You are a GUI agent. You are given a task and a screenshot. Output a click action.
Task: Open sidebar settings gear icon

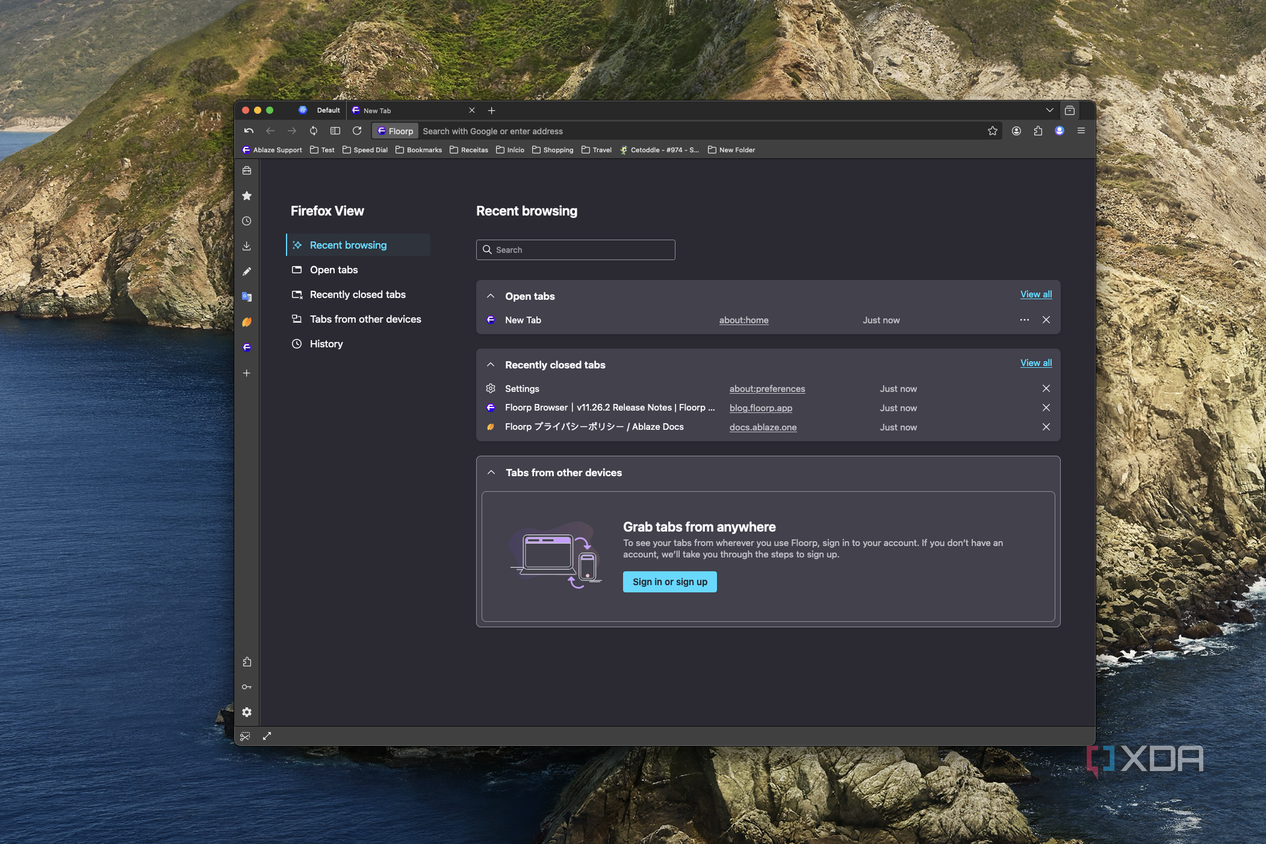[x=247, y=712]
